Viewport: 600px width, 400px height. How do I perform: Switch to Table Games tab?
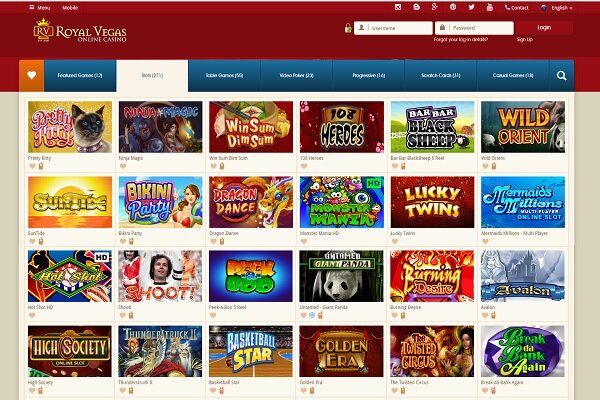click(x=224, y=75)
